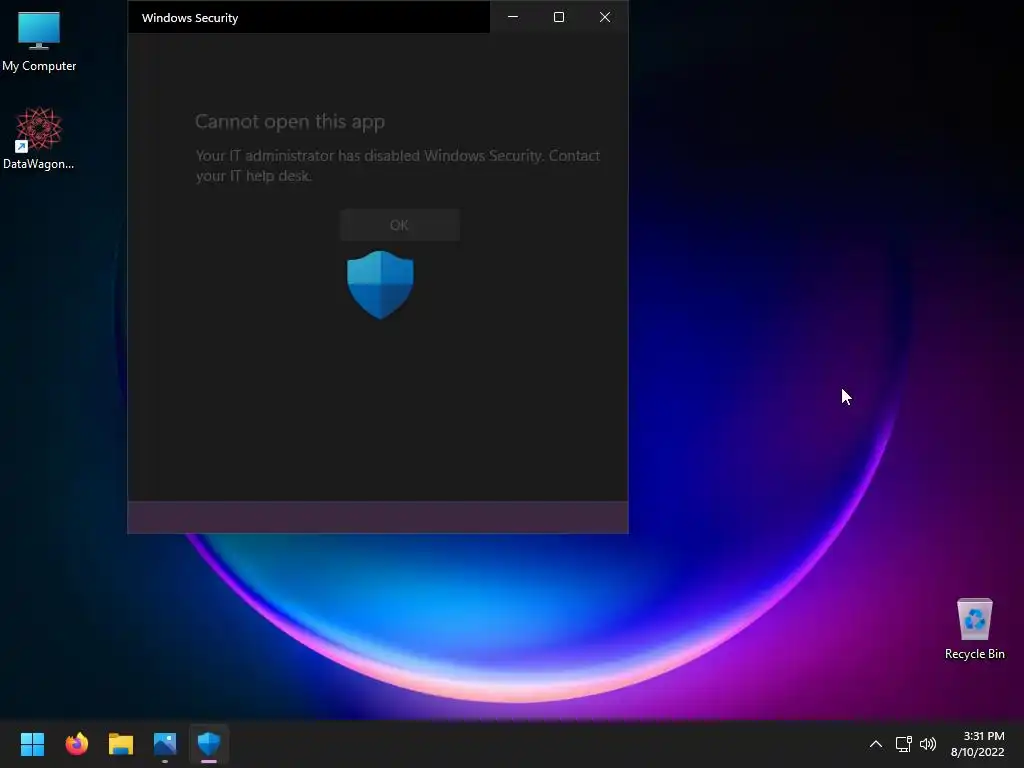Click the 'Cannot open this app' heading
This screenshot has width=1024, height=768.
[290, 121]
